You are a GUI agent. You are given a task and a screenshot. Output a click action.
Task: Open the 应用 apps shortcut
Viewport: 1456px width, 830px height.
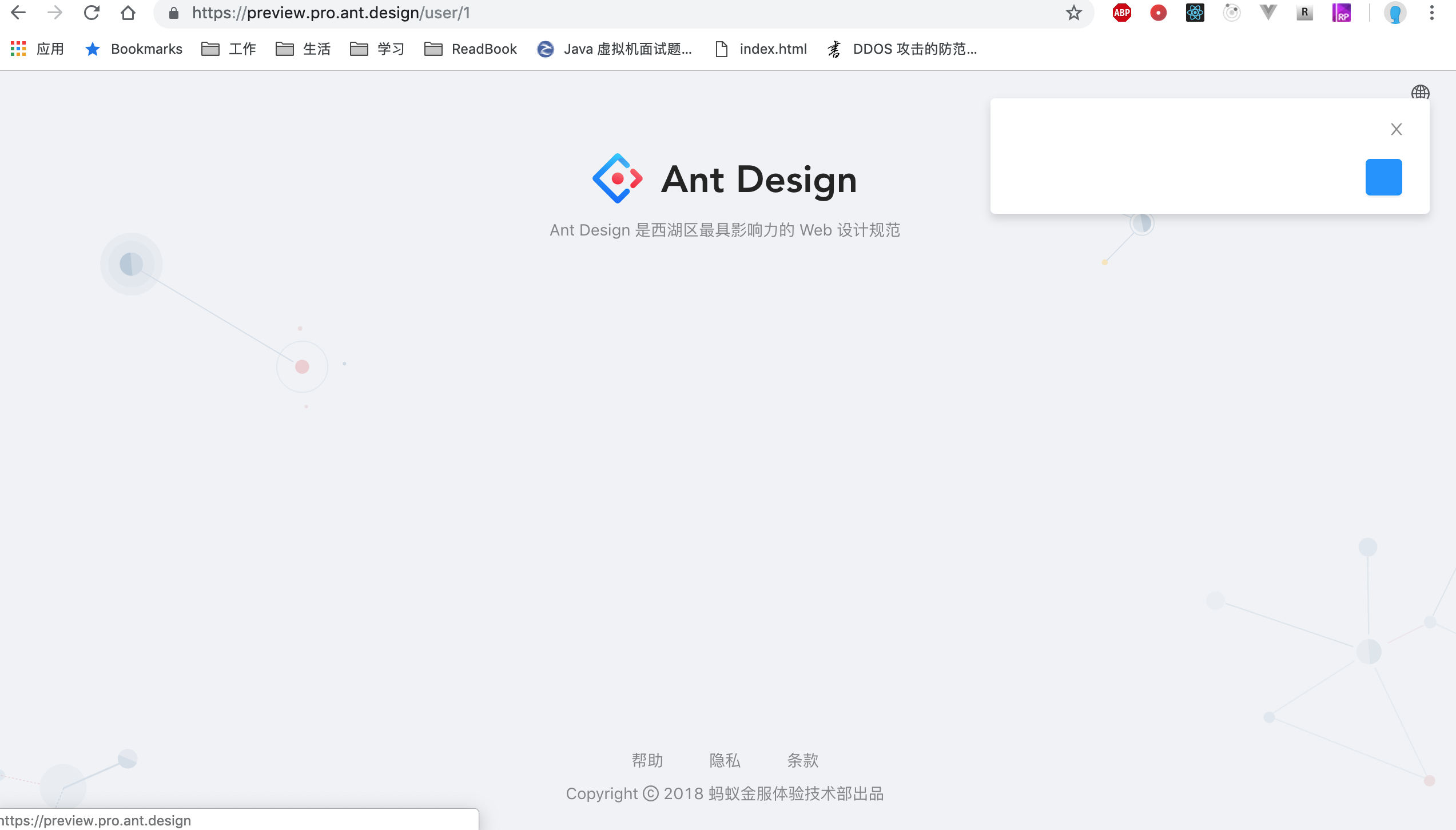point(38,49)
